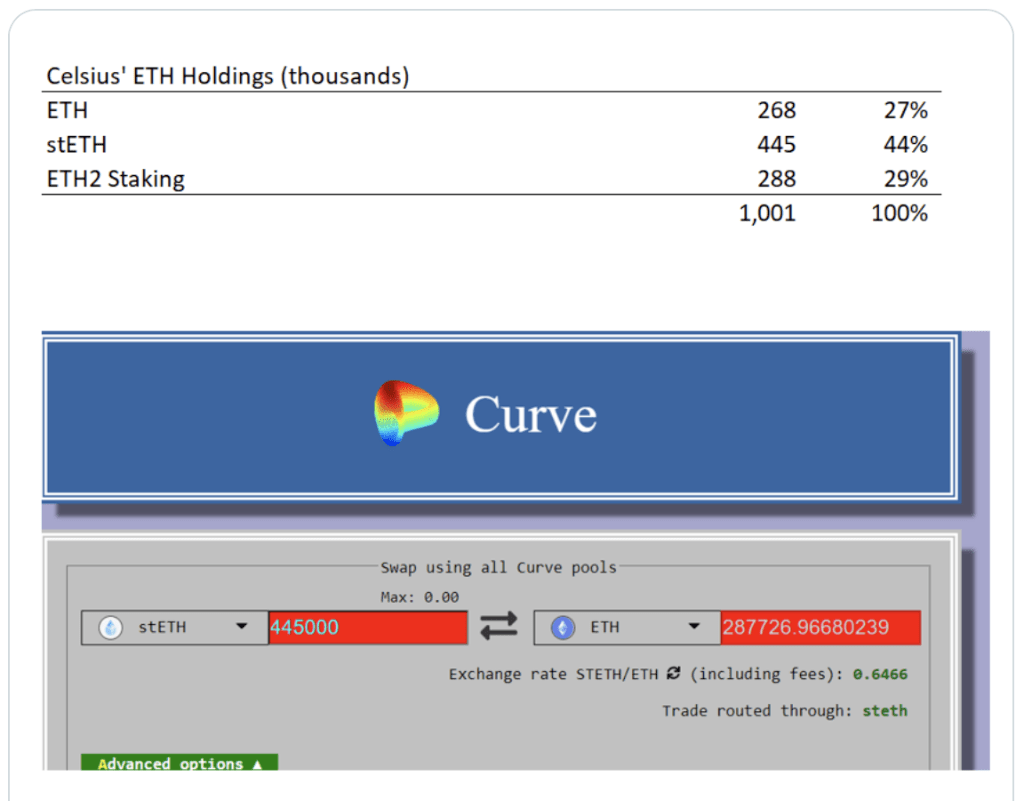Click the Max: 0.00 balance label

click(419, 597)
